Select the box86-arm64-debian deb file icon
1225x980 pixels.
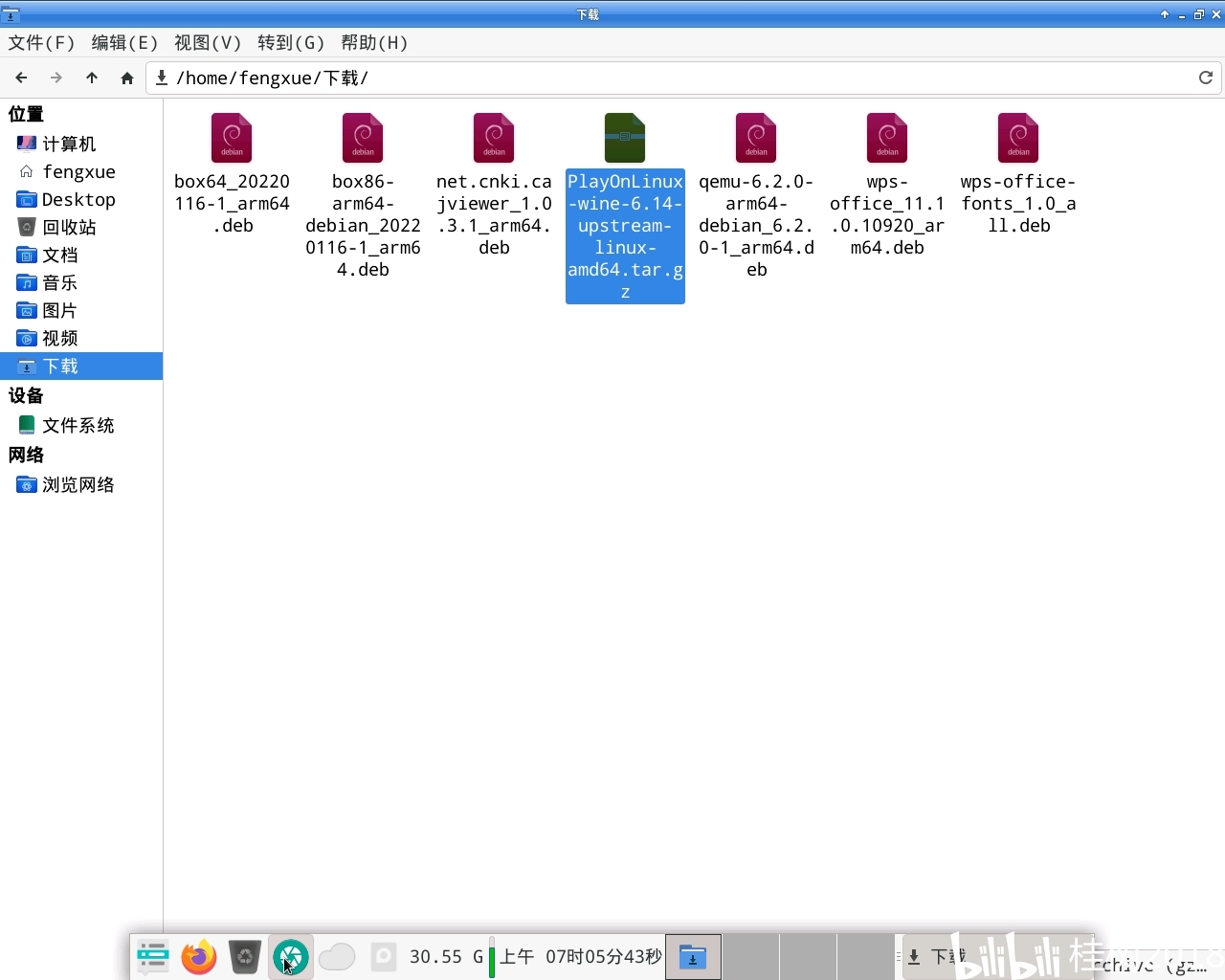[x=363, y=138]
